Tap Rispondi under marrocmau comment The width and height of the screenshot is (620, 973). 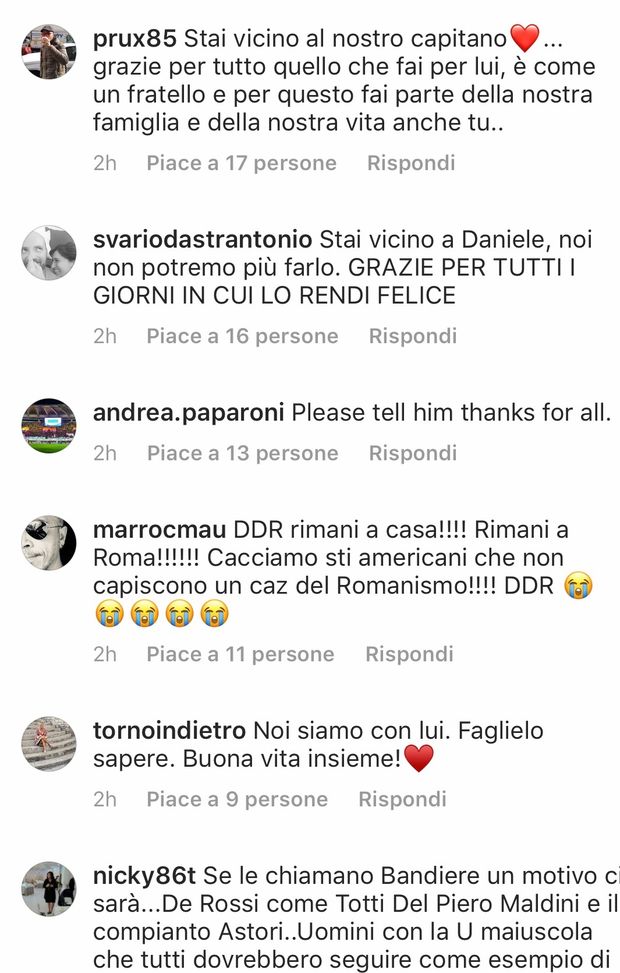coord(409,654)
